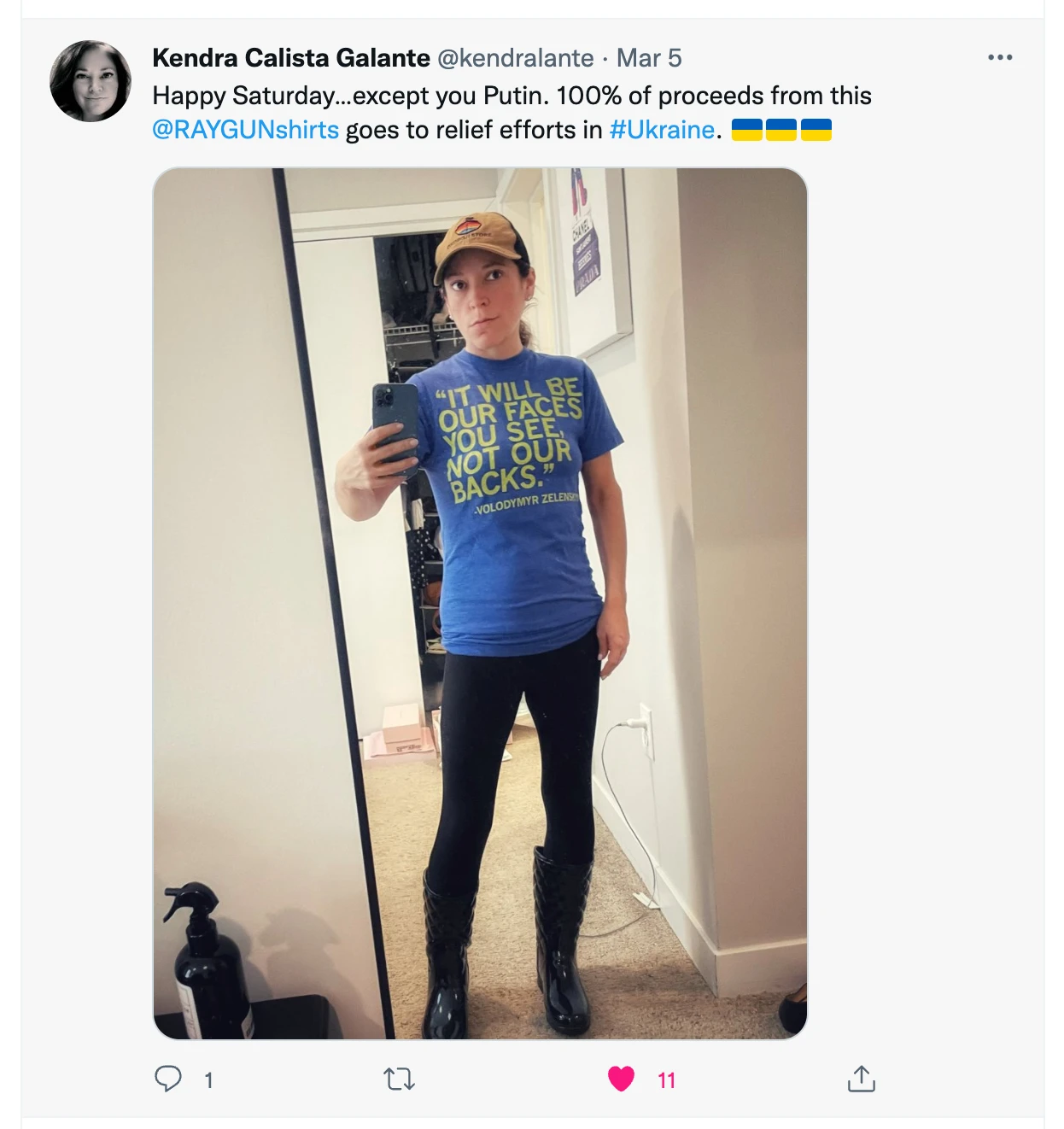The height and width of the screenshot is (1129, 1064).
Task: Open the tweet's Mar 5 timestamp
Action: point(649,58)
